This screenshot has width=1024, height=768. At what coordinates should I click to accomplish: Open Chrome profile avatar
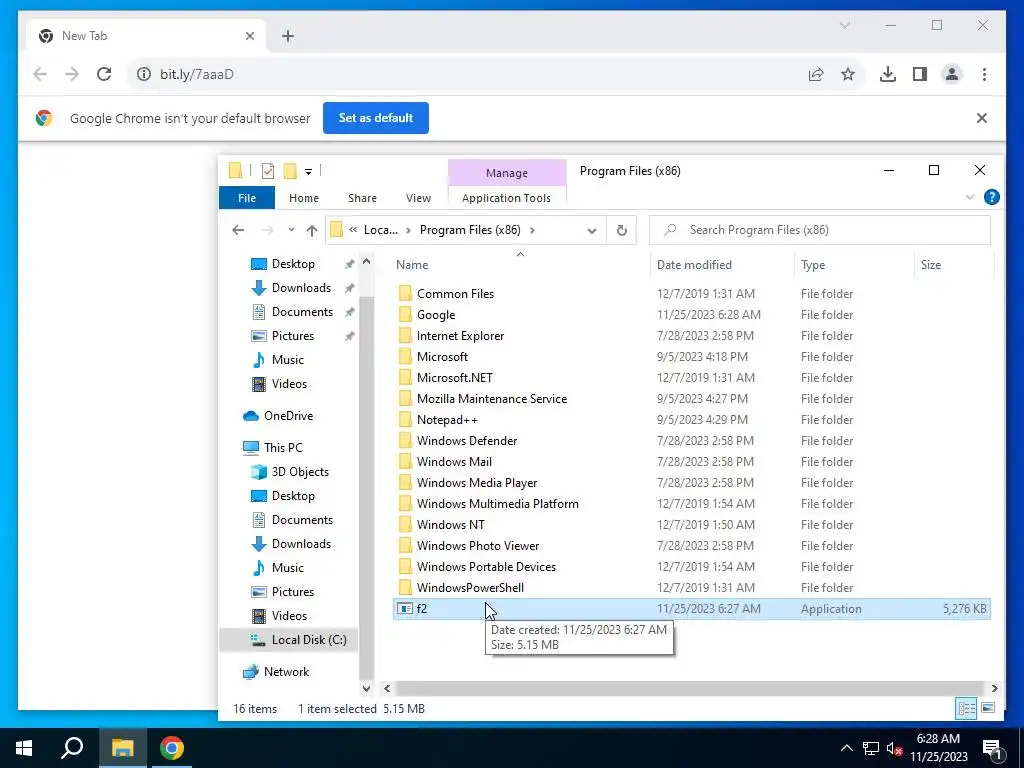pos(952,74)
